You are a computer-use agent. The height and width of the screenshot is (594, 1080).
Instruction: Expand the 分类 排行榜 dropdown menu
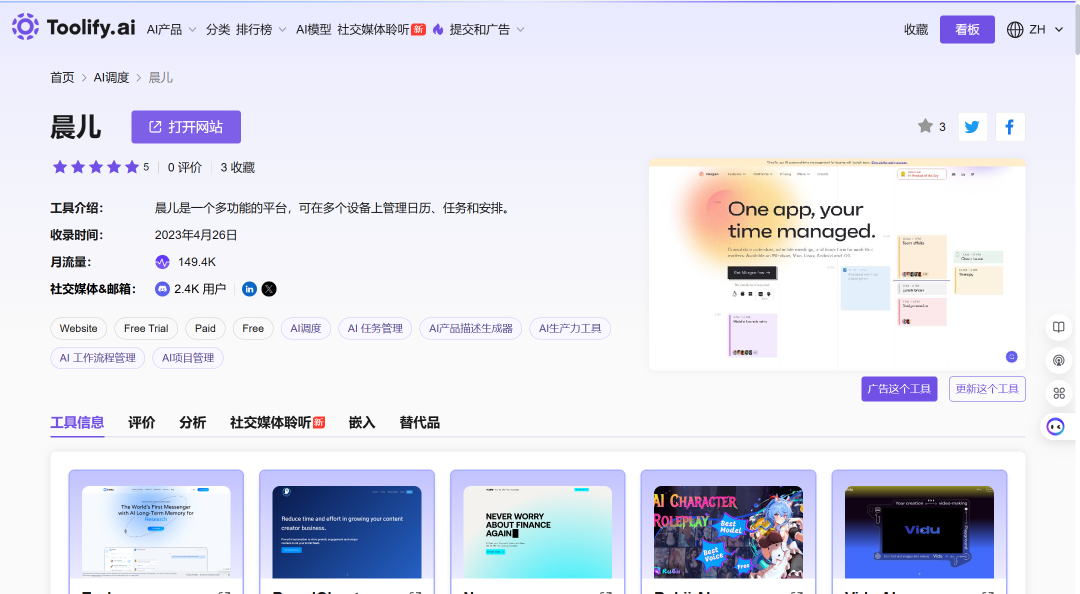click(246, 30)
